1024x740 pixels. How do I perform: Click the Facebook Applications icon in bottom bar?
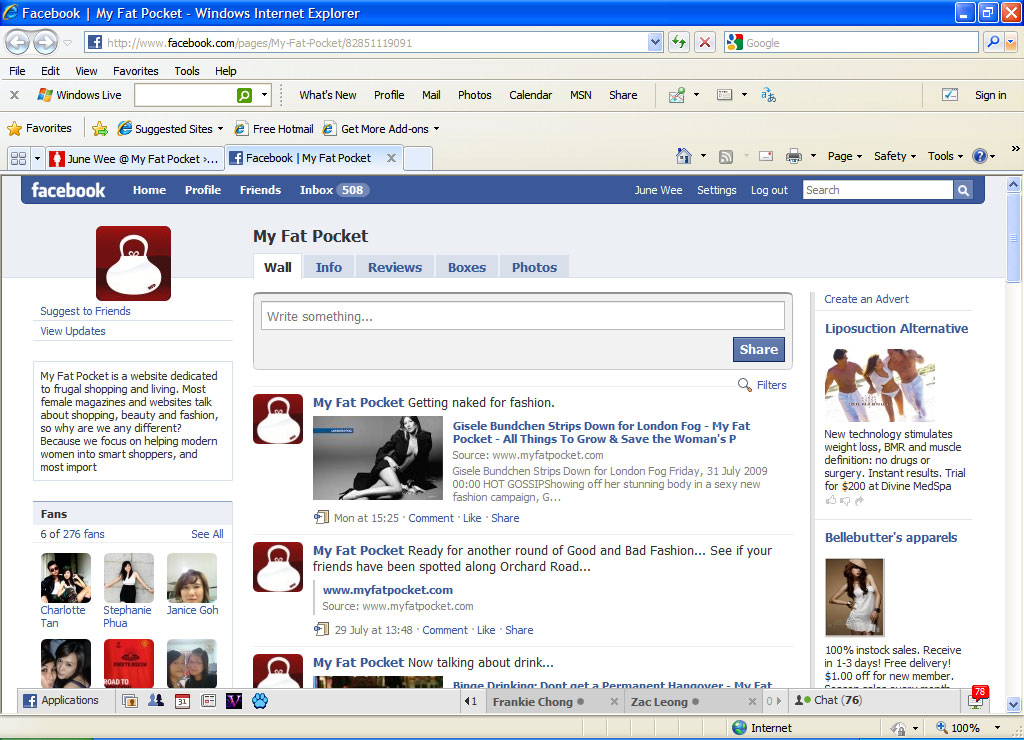click(x=30, y=701)
